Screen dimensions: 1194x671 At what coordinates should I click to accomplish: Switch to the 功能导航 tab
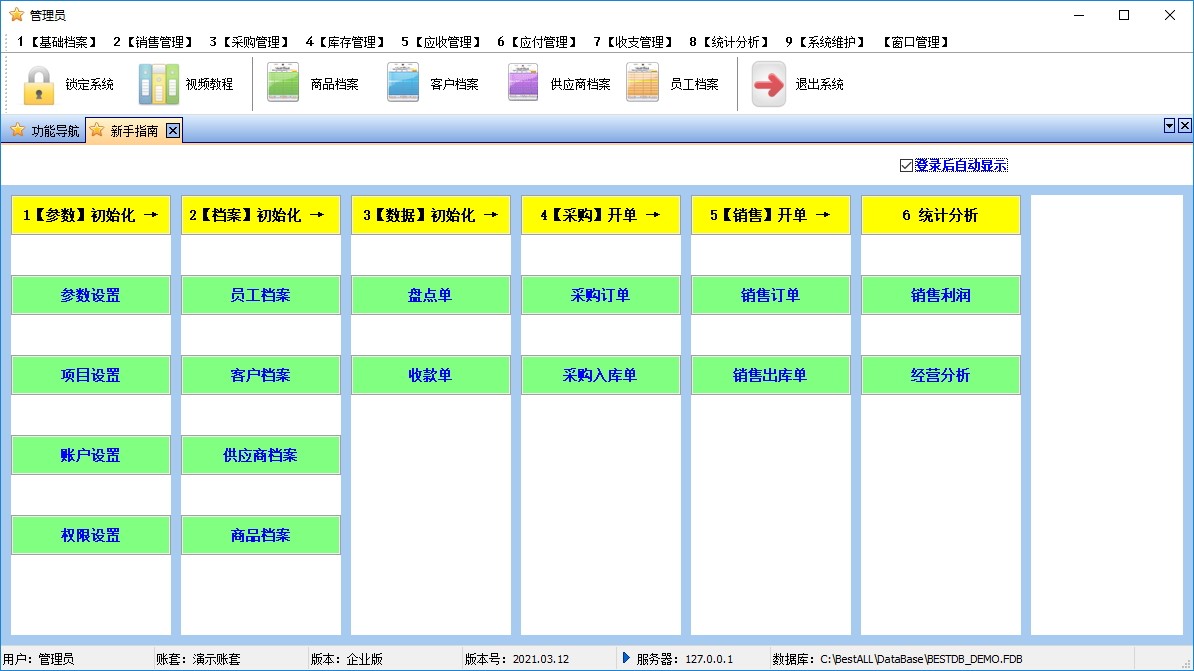(x=44, y=130)
